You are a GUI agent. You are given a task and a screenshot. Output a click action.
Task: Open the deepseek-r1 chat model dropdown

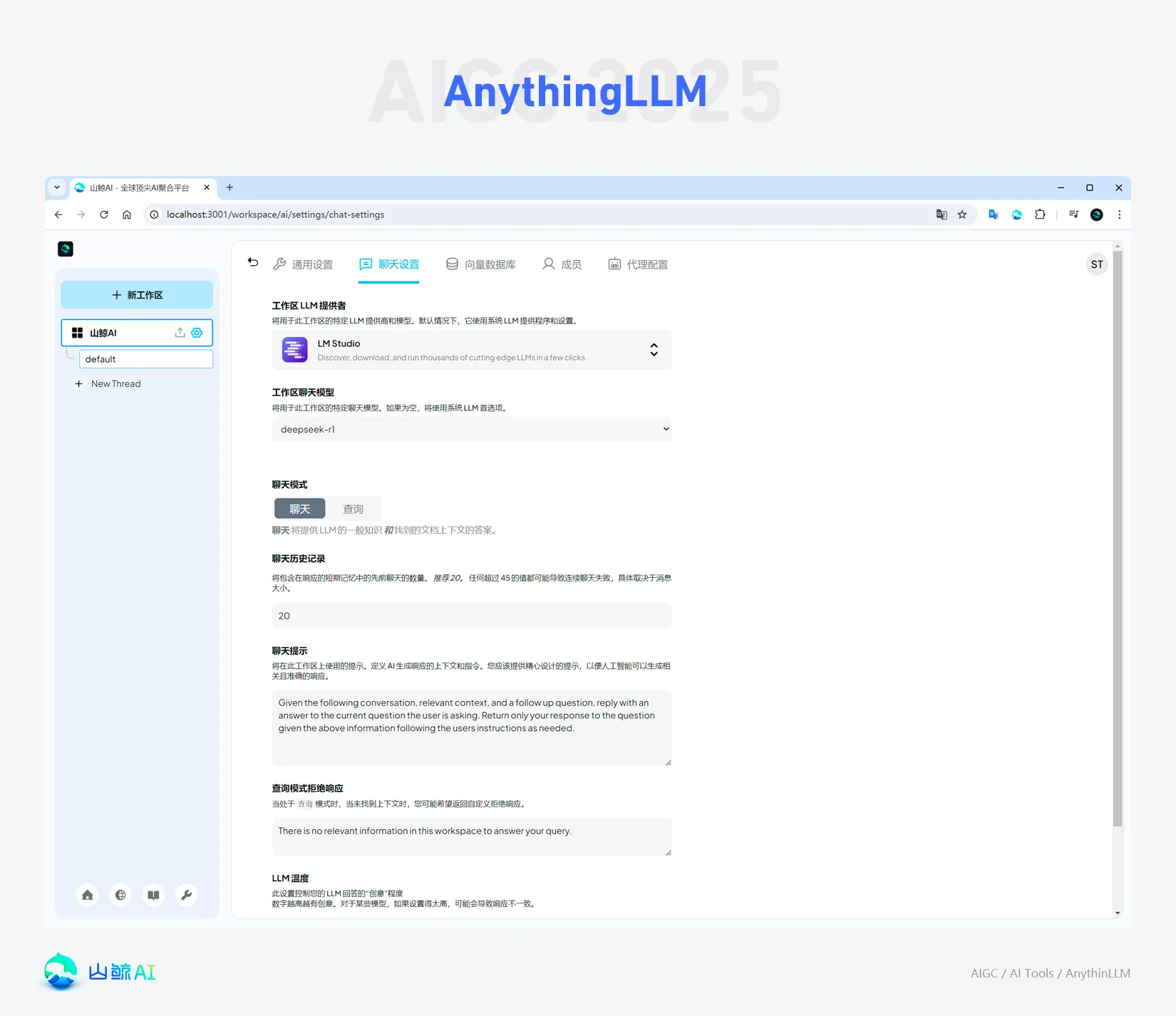tap(472, 430)
